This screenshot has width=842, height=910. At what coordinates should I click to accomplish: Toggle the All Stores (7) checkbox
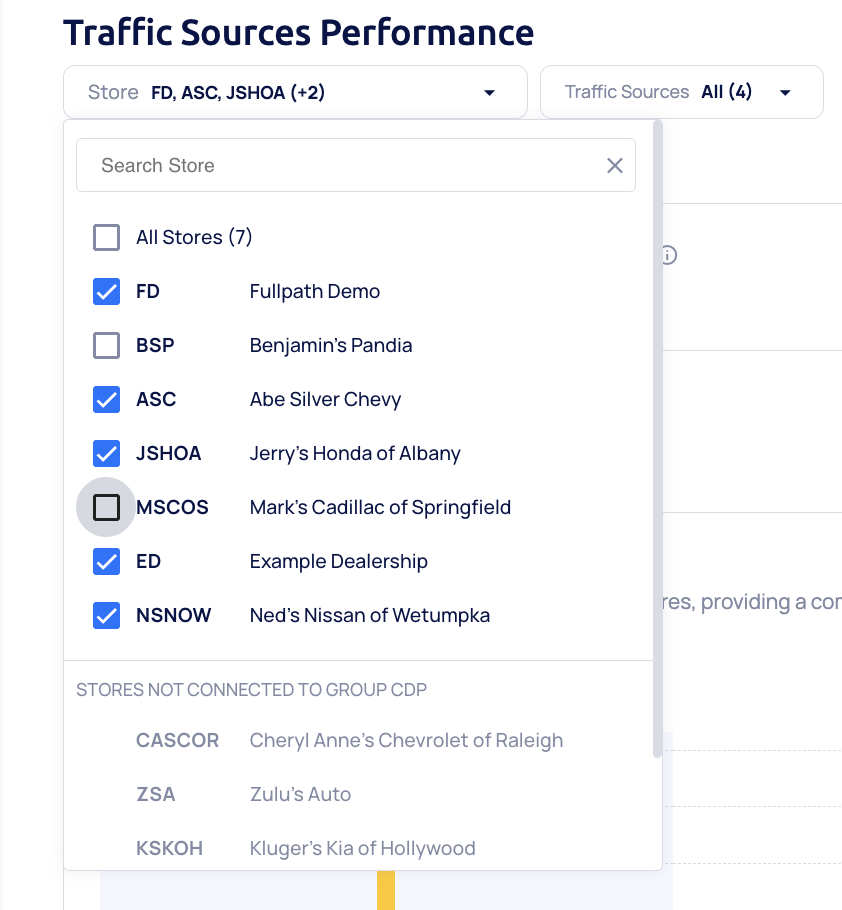coord(106,238)
